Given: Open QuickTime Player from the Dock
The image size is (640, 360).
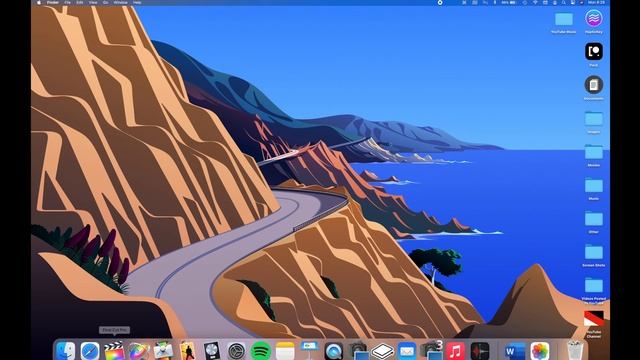Looking at the screenshot, I should [x=333, y=351].
